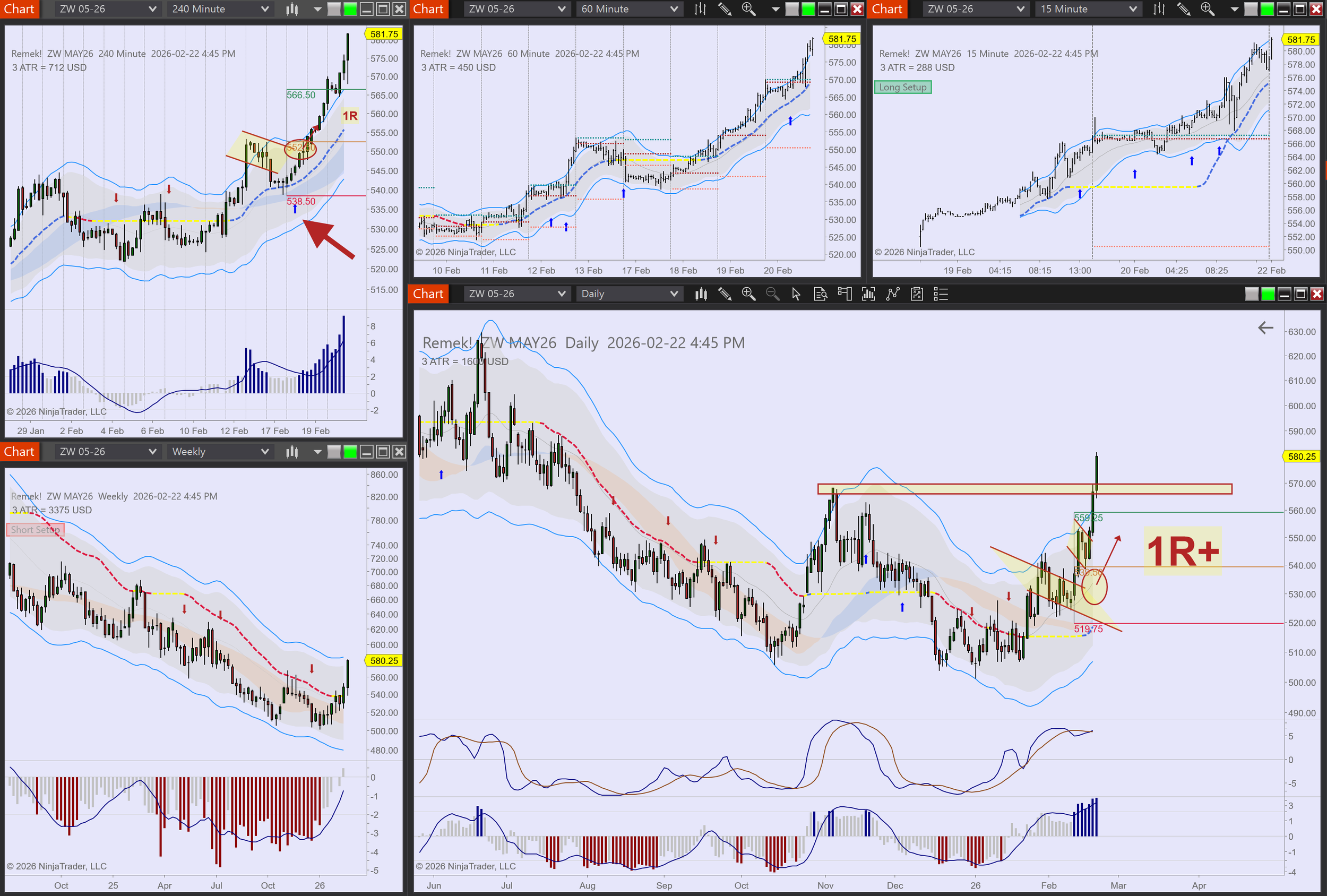The height and width of the screenshot is (896, 1327).
Task: Open Properties list icon in Daily toolbar
Action: point(941,294)
